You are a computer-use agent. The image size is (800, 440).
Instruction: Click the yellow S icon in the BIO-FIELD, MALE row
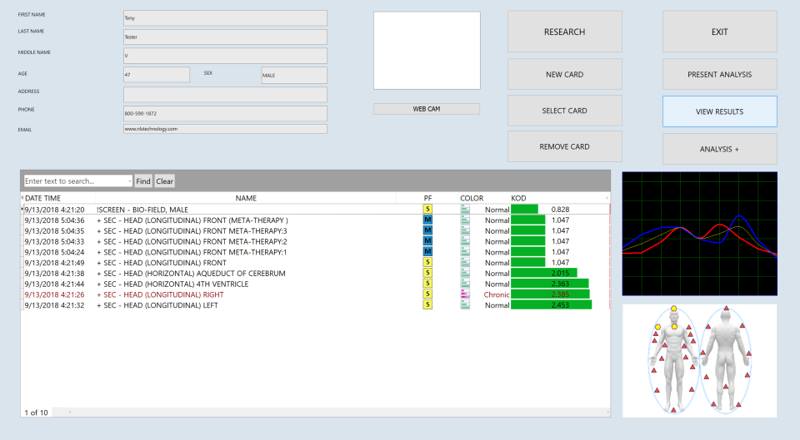428,209
